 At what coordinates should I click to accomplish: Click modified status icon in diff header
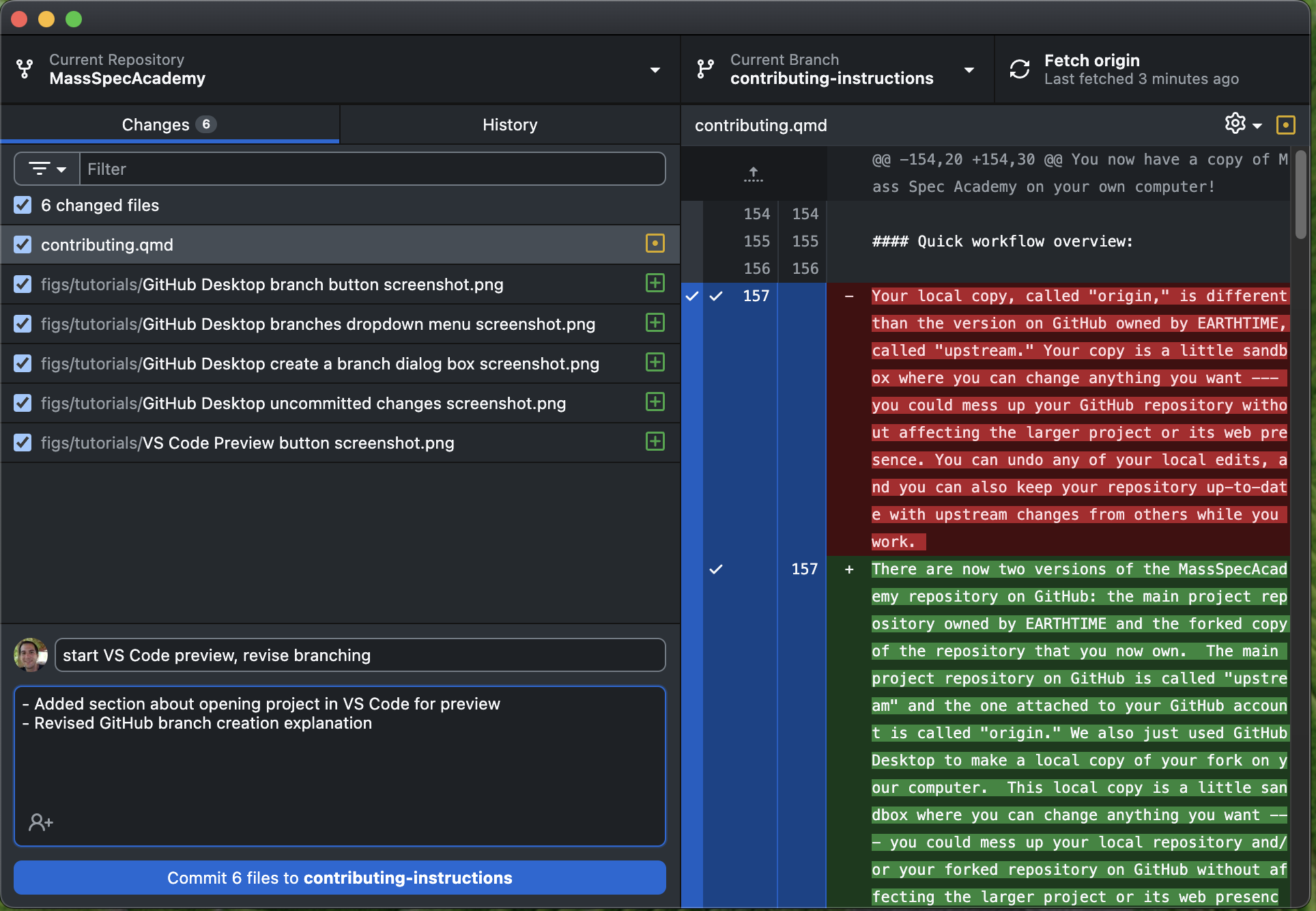coord(1286,125)
